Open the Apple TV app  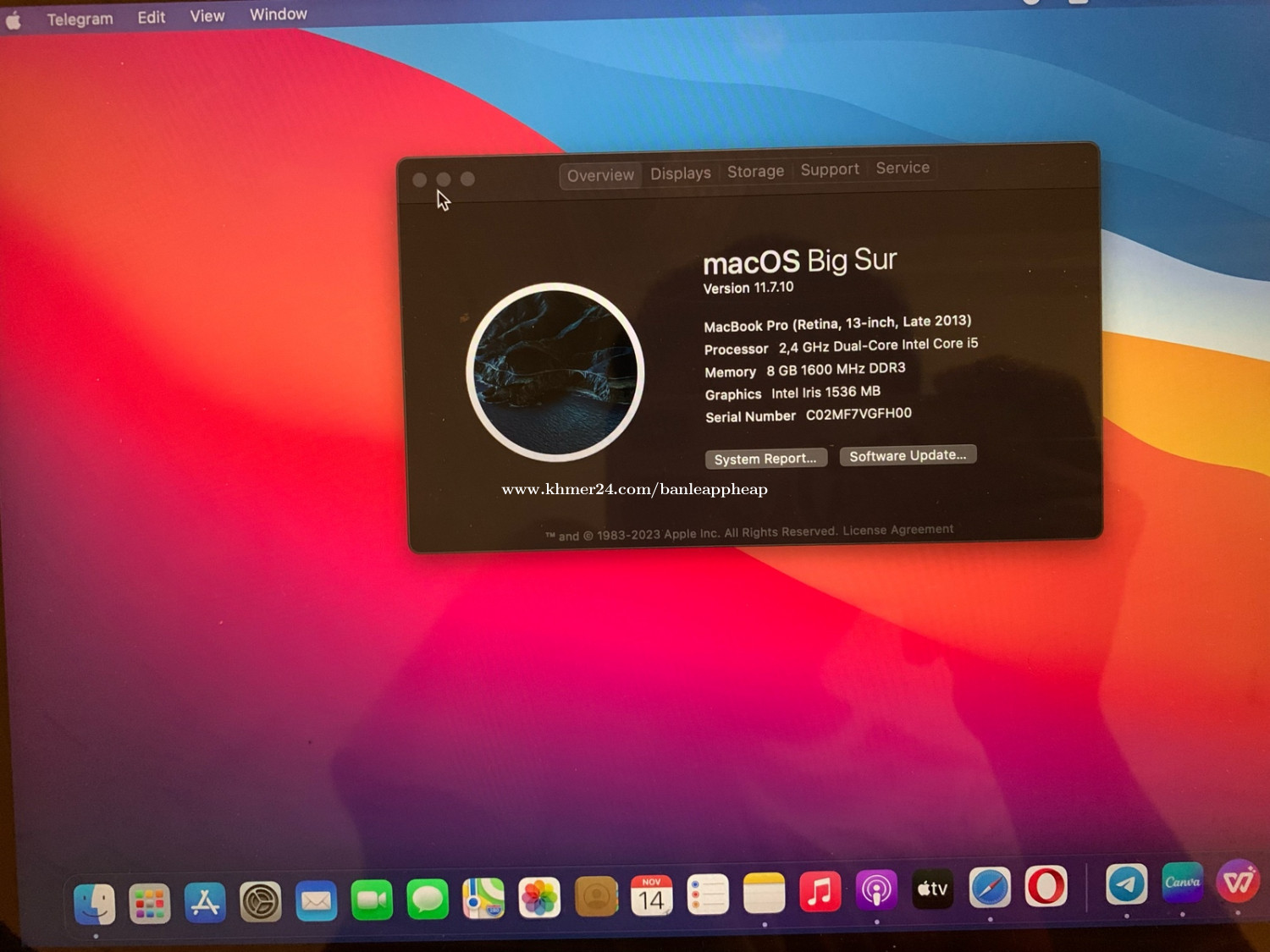pos(932,889)
